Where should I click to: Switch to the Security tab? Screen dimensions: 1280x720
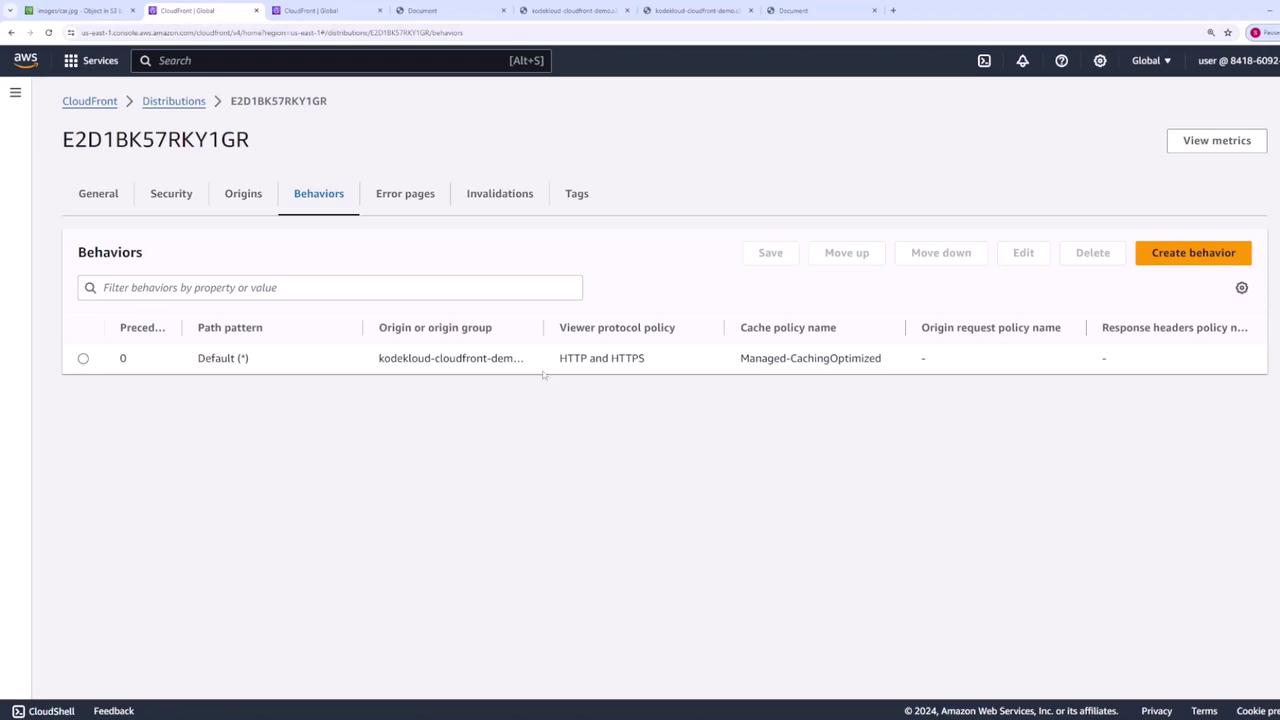[x=171, y=194]
